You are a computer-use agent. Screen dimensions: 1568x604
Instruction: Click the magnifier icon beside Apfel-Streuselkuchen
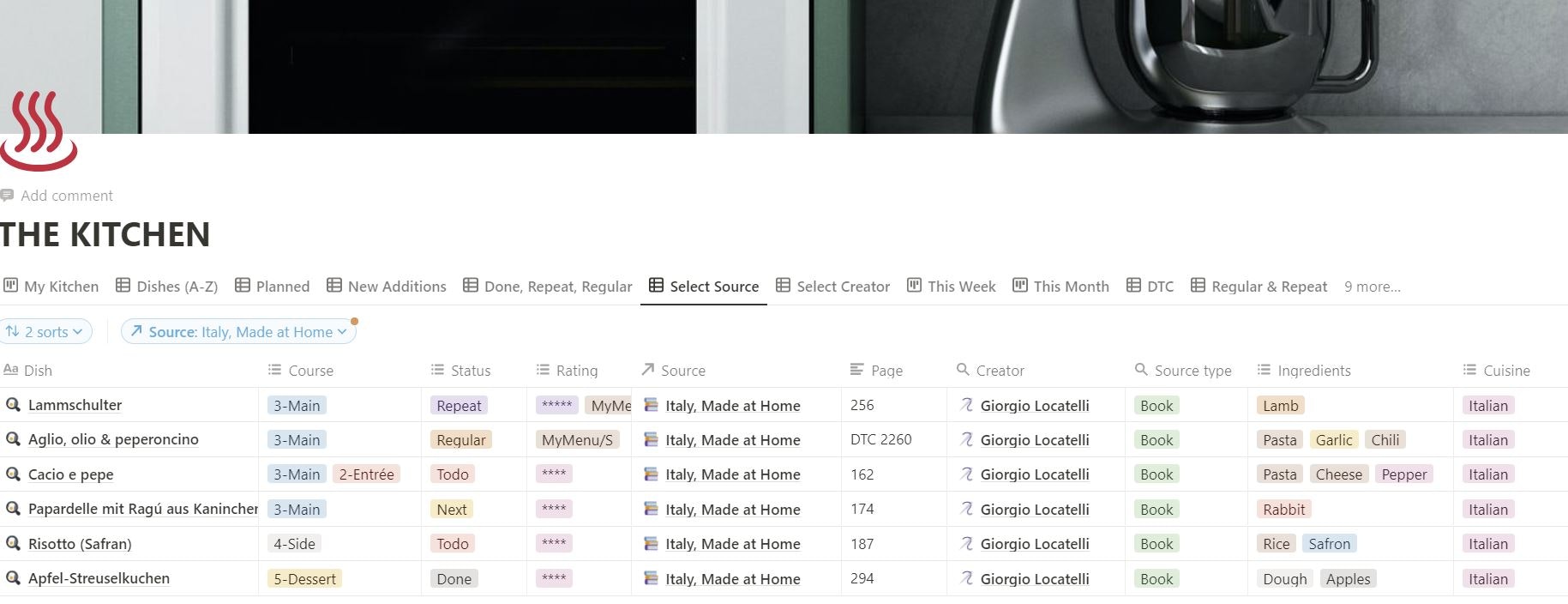pyautogui.click(x=13, y=578)
